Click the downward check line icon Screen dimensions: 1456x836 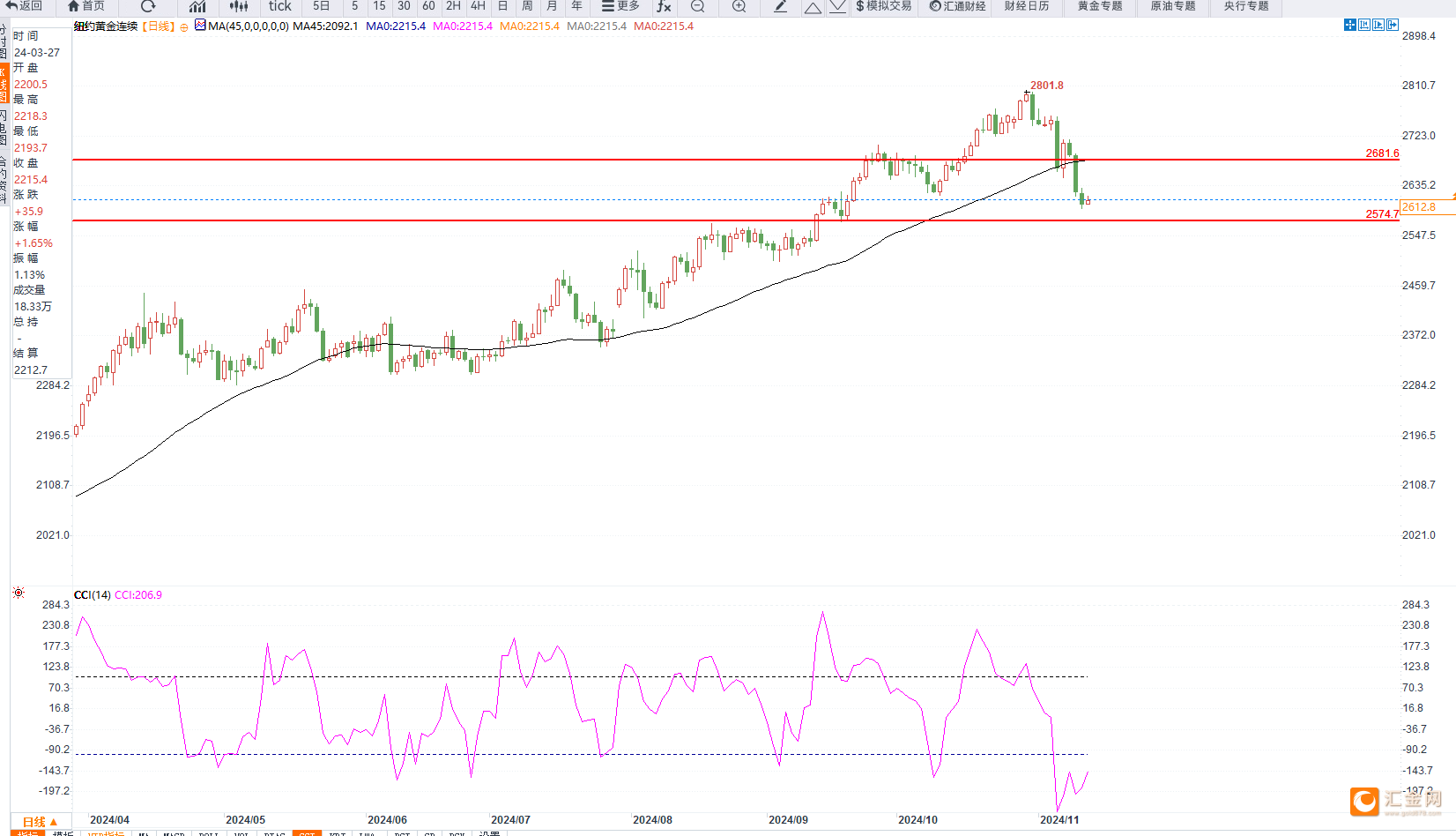(x=837, y=6)
